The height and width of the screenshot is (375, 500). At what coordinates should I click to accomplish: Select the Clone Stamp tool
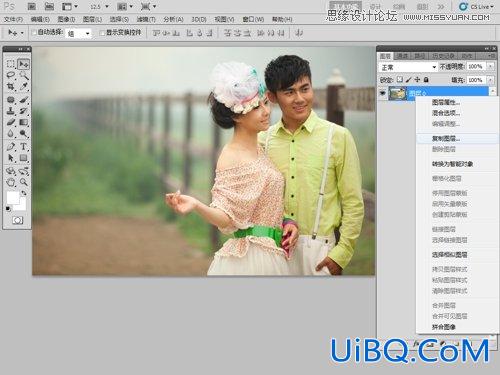(11, 111)
